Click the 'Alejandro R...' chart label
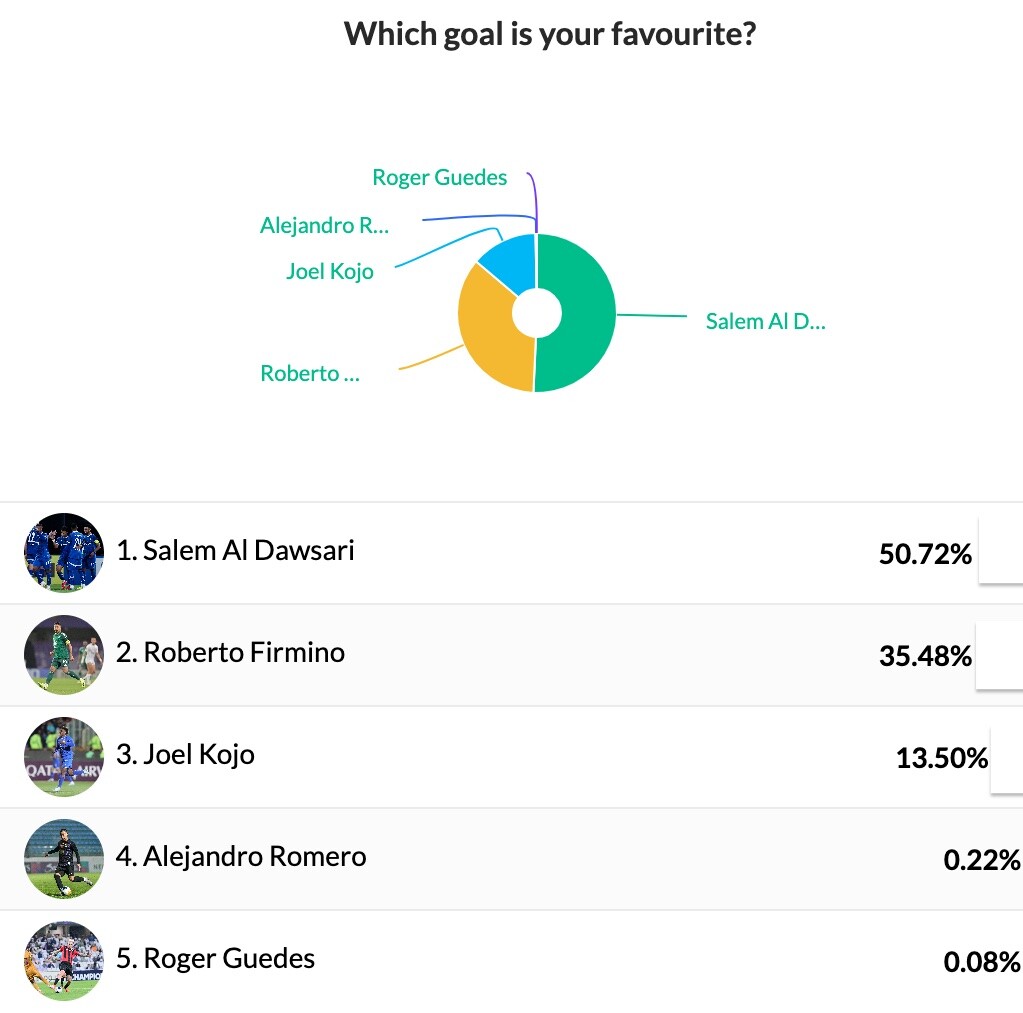The width and height of the screenshot is (1023, 1013). tap(324, 226)
